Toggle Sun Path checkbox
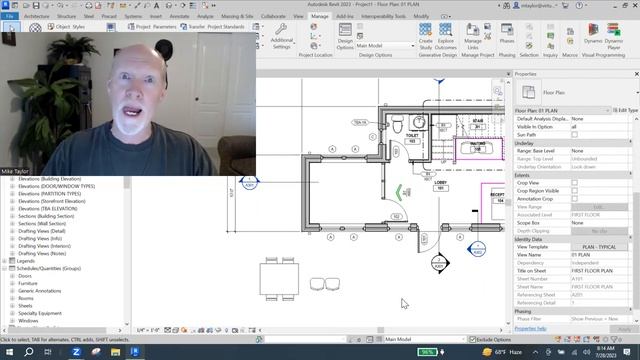Screen dimensions: 640x360 [x=574, y=135]
